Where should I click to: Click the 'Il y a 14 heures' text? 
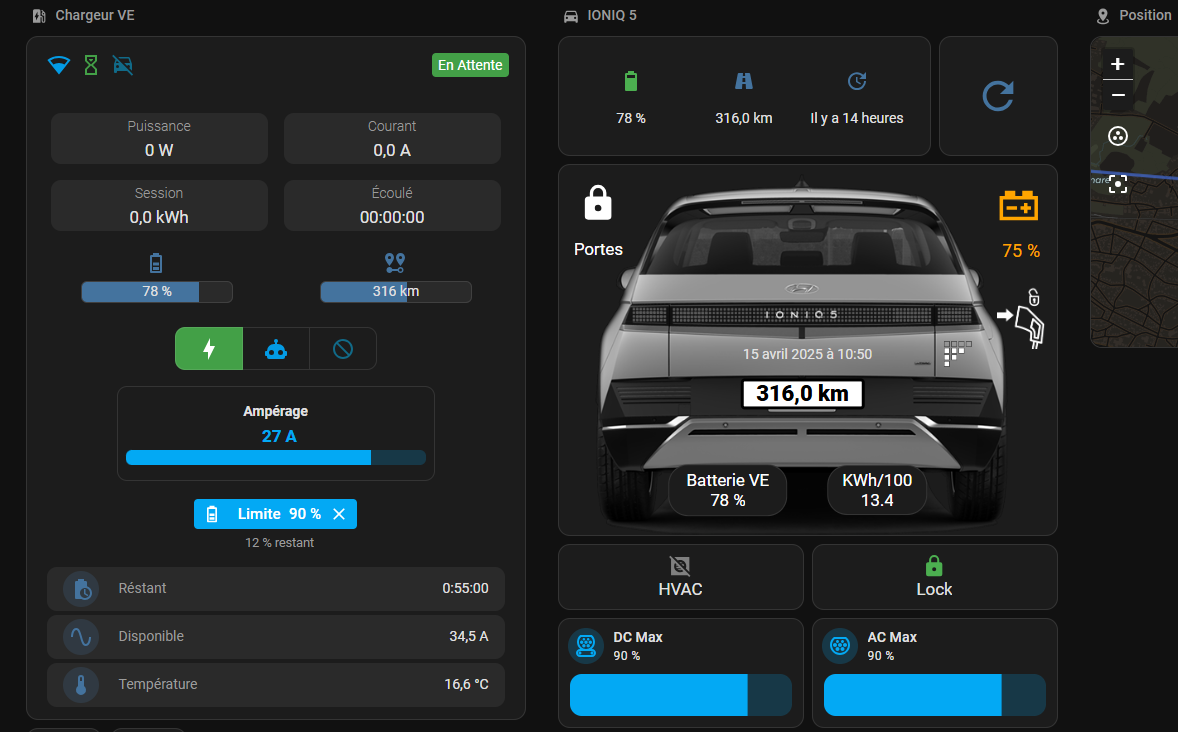[x=856, y=118]
